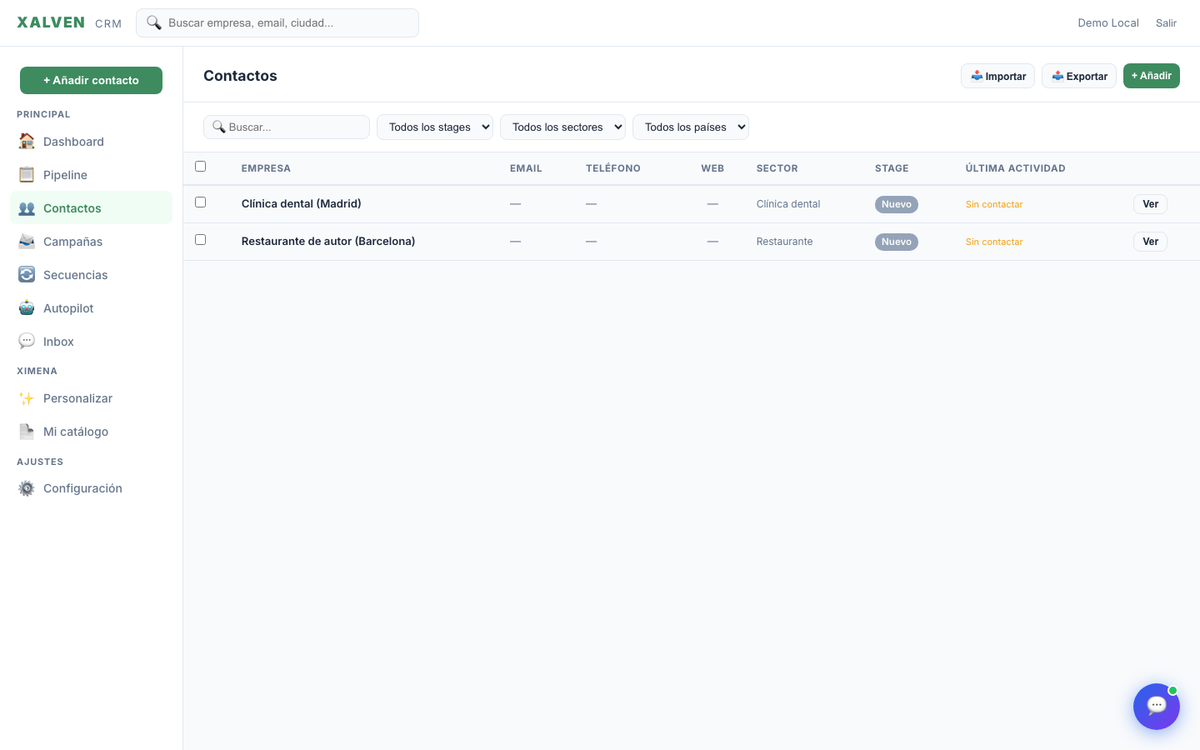
Task: Click the Importar button
Action: point(998,76)
